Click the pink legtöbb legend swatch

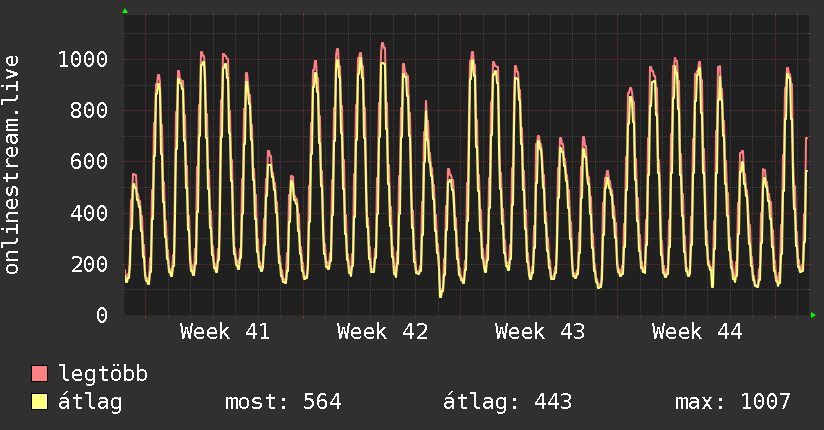[39, 373]
